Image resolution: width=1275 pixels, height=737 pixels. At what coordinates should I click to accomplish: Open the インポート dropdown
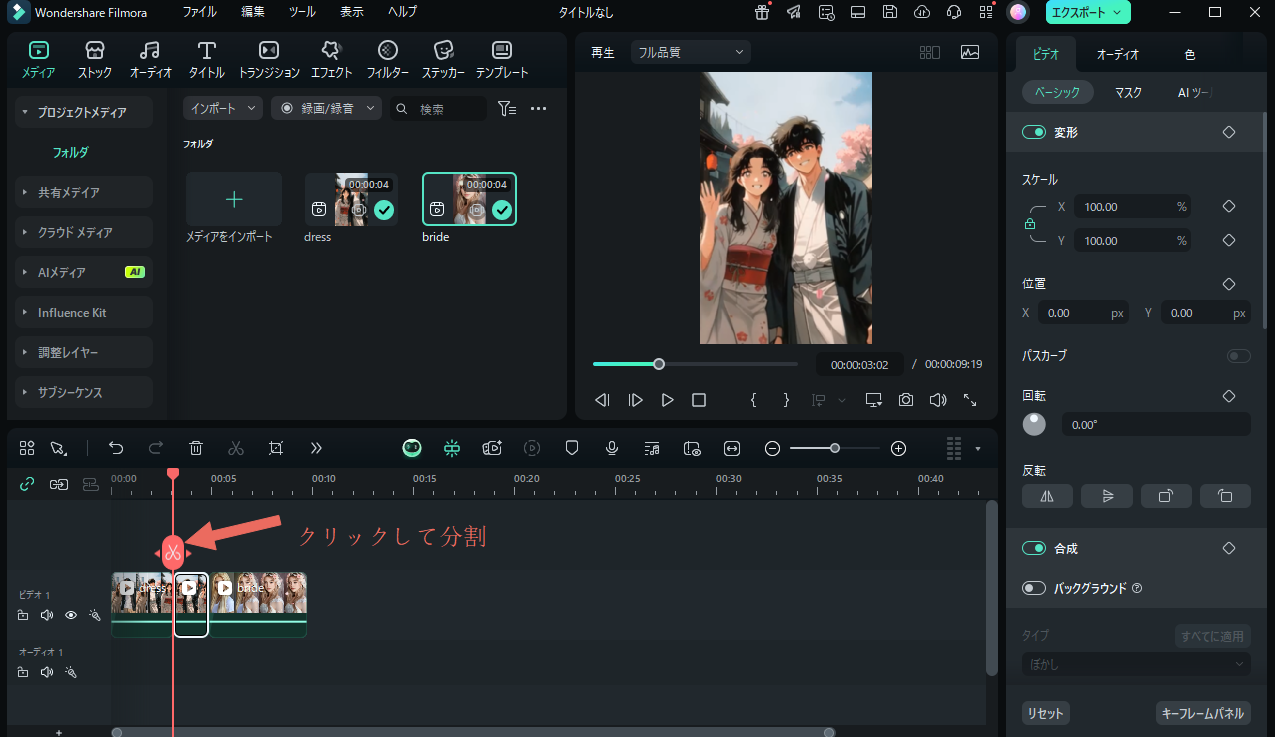[x=223, y=108]
